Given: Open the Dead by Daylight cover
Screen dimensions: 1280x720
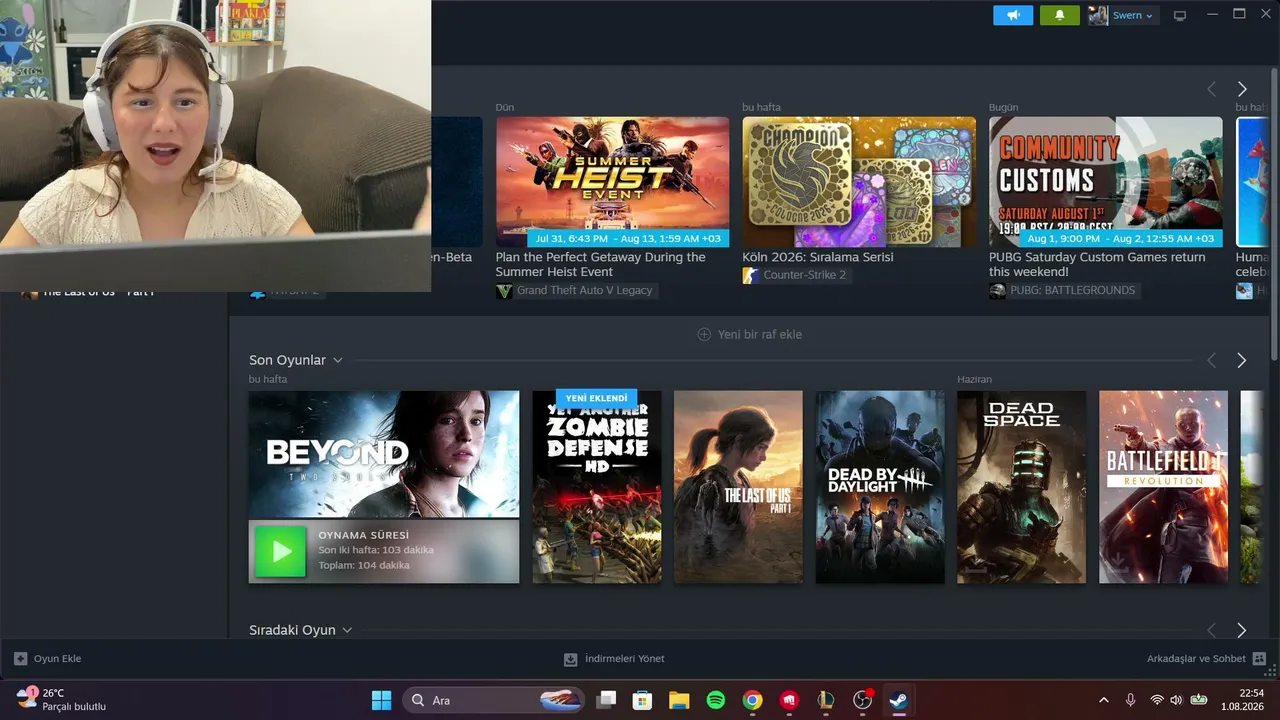Looking at the screenshot, I should pyautogui.click(x=880, y=487).
